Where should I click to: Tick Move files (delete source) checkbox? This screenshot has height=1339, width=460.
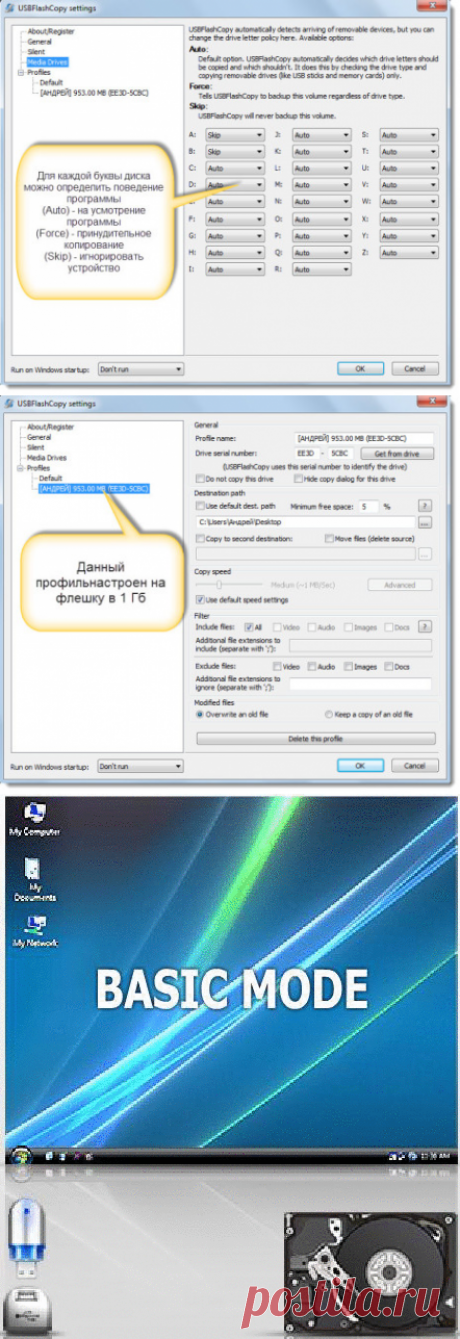coord(330,538)
